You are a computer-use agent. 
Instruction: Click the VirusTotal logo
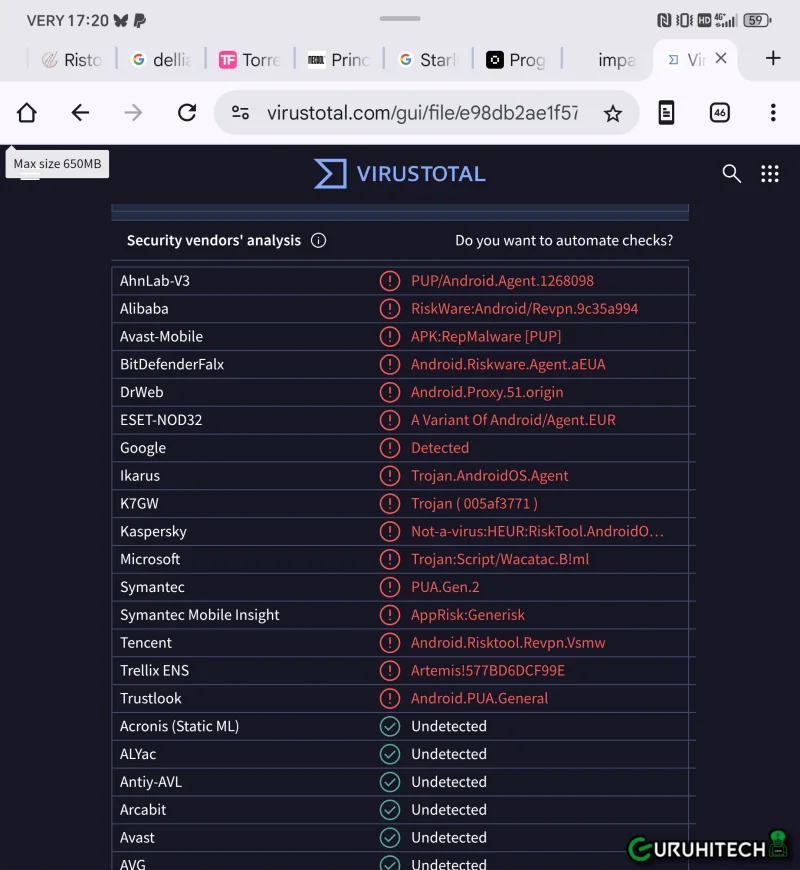pos(400,174)
